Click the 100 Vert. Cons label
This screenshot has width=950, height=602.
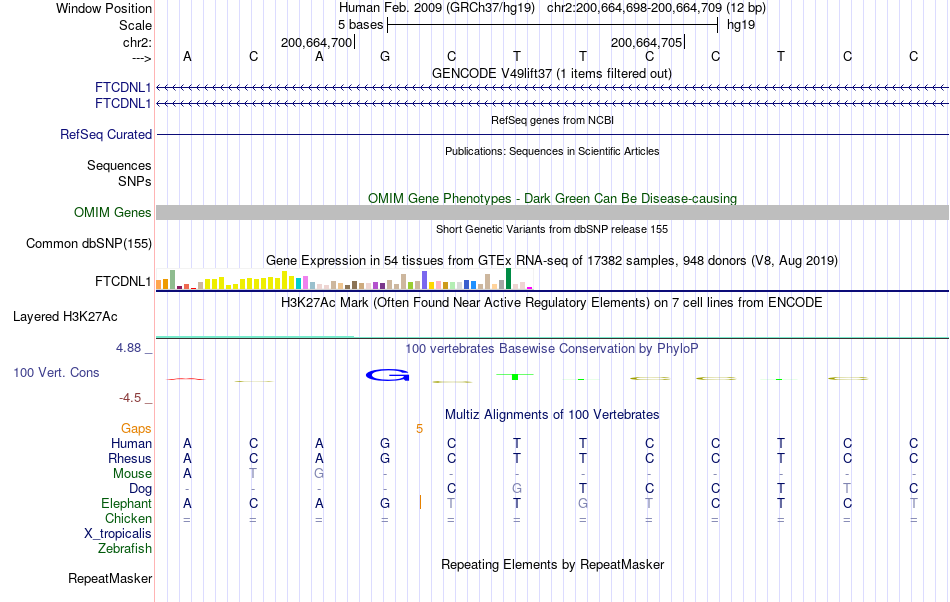point(56,372)
